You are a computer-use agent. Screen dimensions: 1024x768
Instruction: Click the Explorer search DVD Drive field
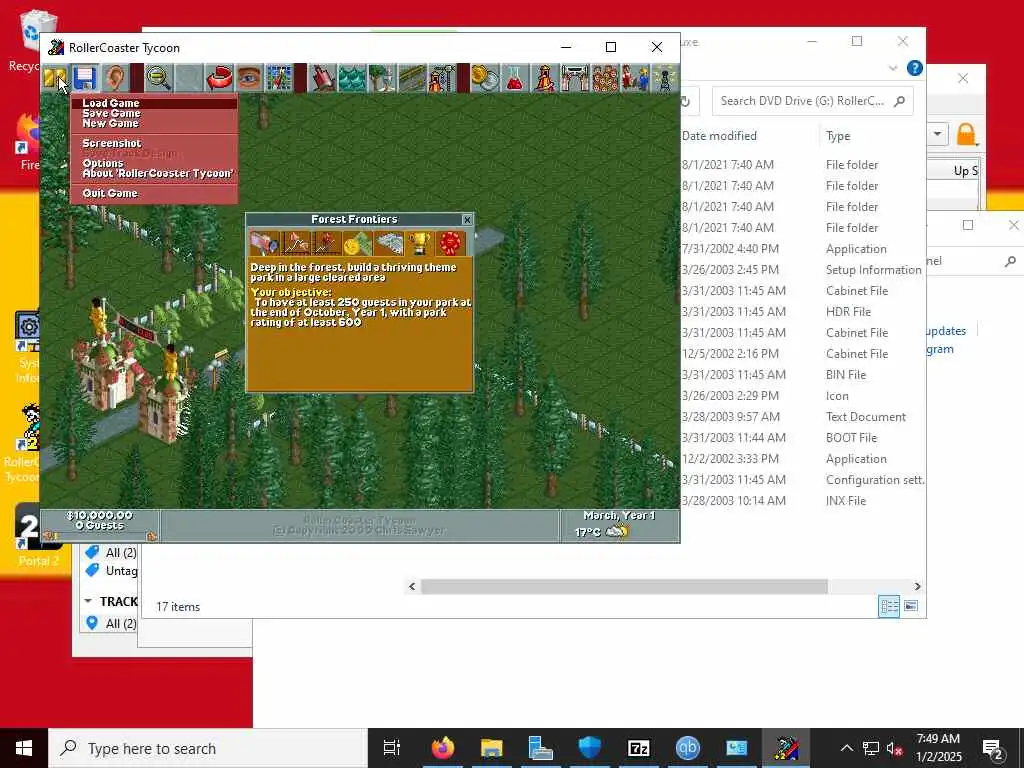point(812,101)
